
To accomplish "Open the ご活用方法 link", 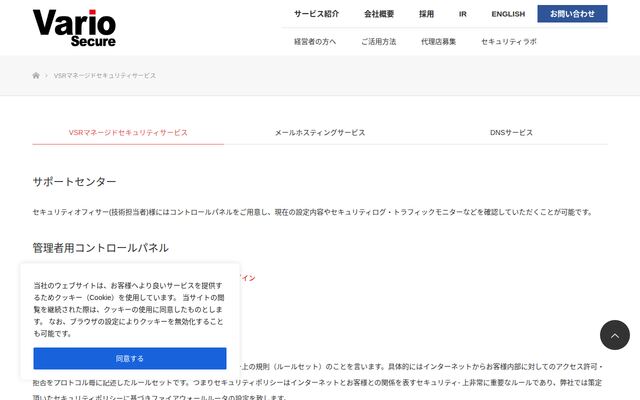I will (378, 42).
